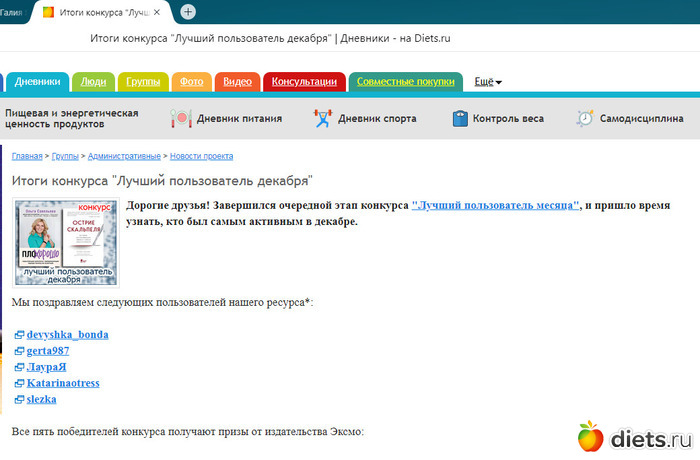The width and height of the screenshot is (700, 460).
Task: Open the slezka user profile link
Action: (41, 399)
